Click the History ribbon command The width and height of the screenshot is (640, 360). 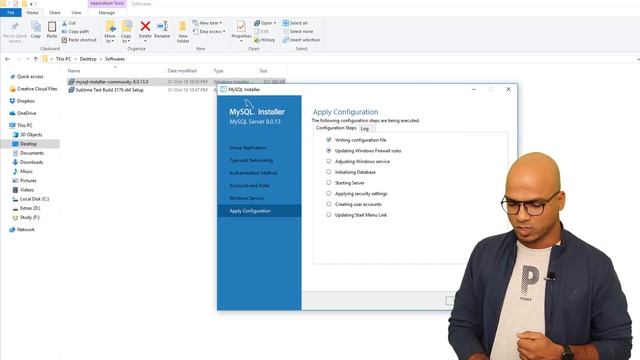264,40
